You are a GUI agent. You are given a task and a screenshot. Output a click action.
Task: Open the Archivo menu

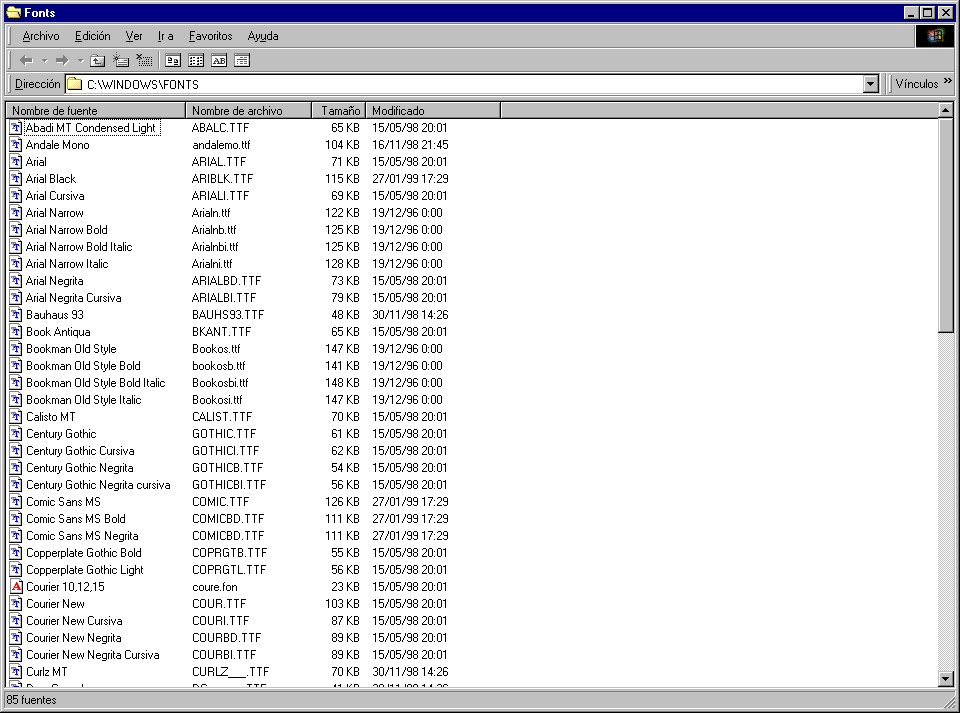click(41, 36)
